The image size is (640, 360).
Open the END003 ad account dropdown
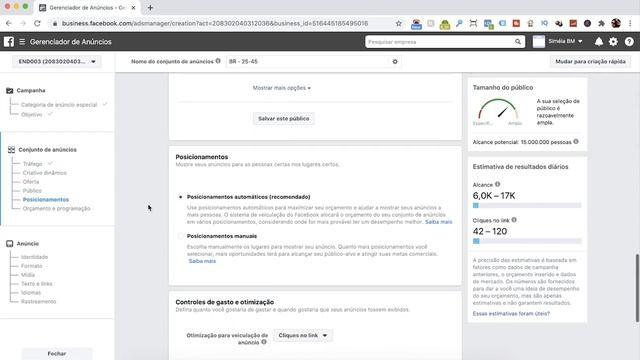pos(57,62)
